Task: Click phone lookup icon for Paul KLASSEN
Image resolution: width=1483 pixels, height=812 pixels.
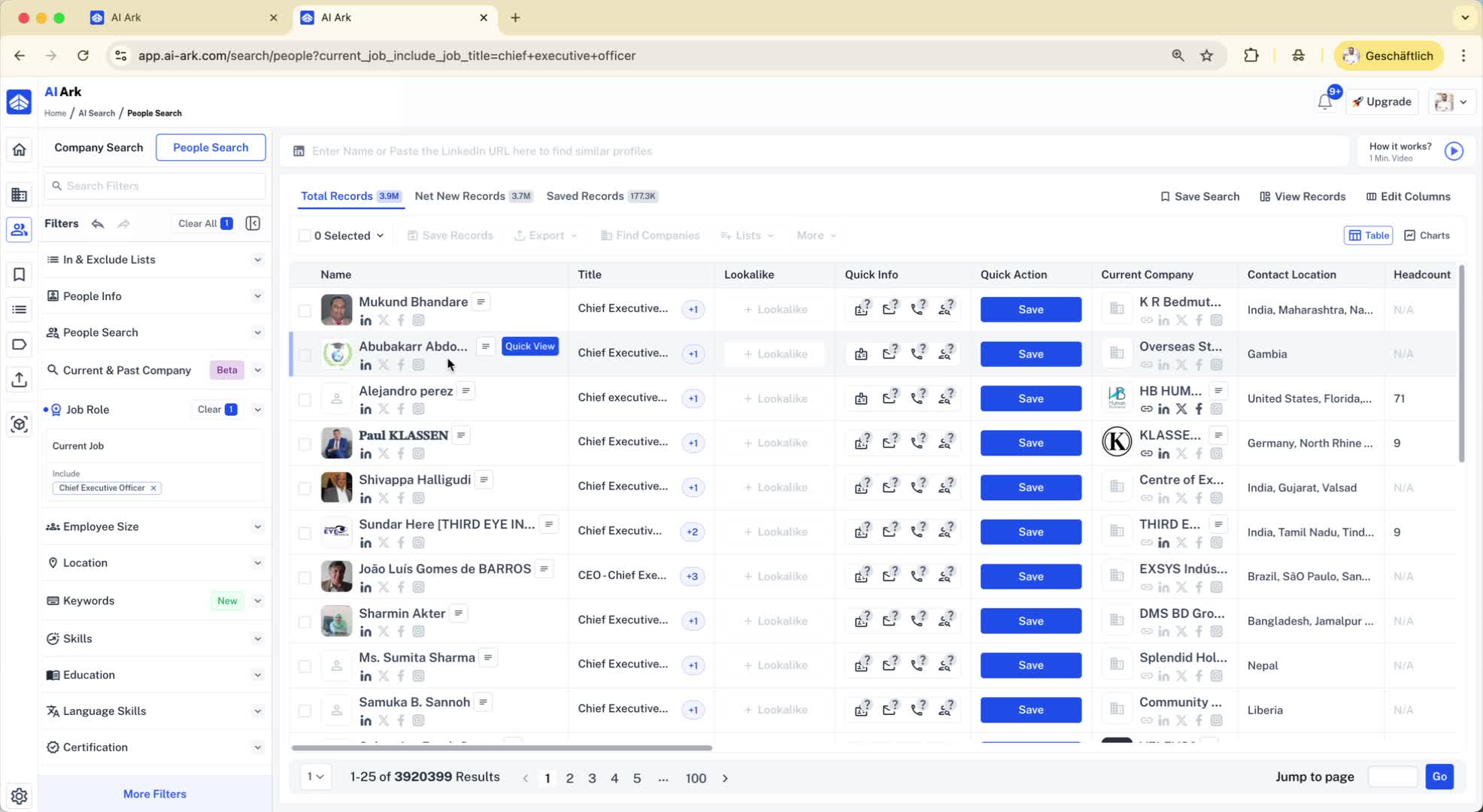Action: [x=917, y=442]
